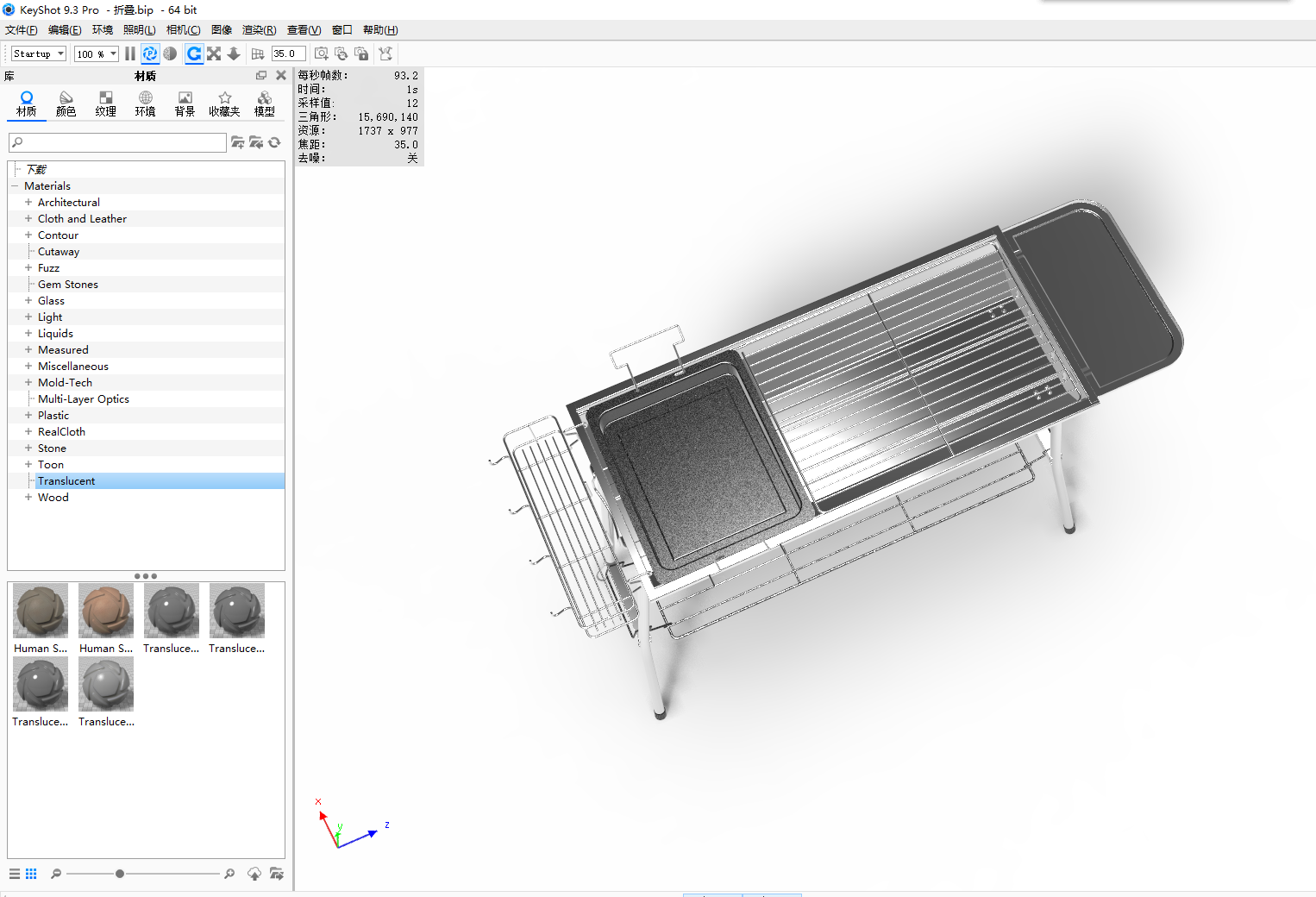Screen dimensions: 1316x897
Task: Expand the Plastic folder
Action: (28, 416)
